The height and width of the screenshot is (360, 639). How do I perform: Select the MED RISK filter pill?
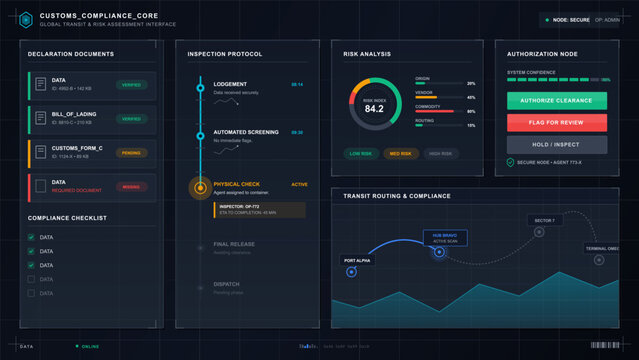tap(401, 154)
